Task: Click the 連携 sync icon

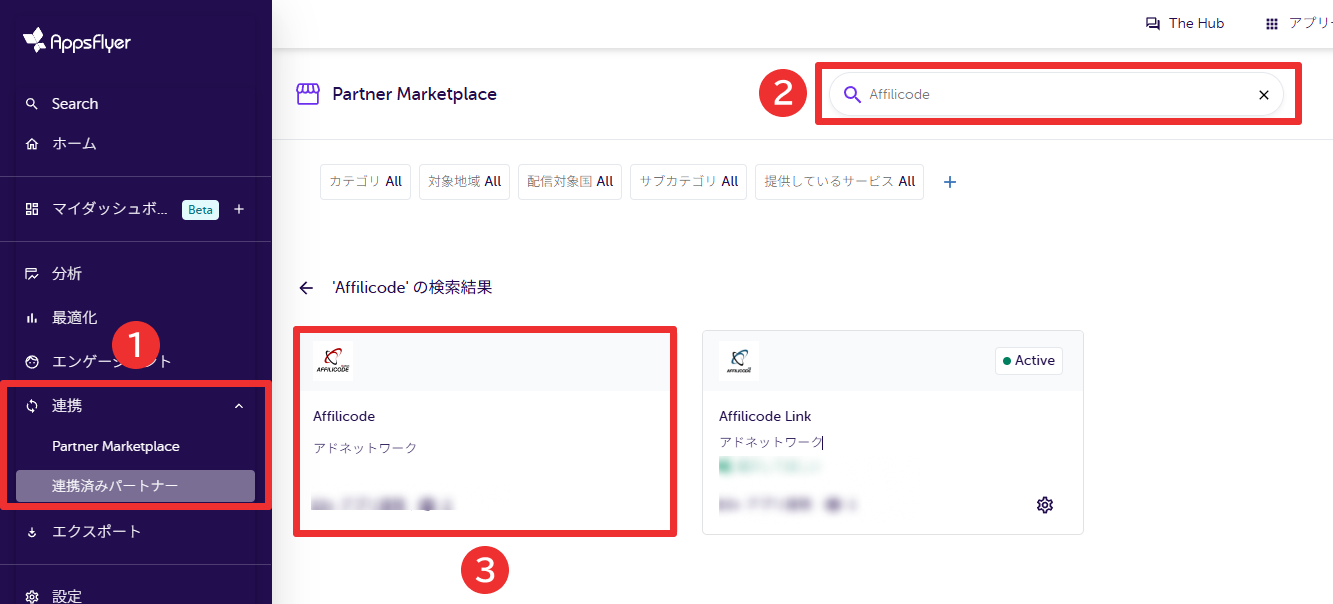Action: coord(32,406)
